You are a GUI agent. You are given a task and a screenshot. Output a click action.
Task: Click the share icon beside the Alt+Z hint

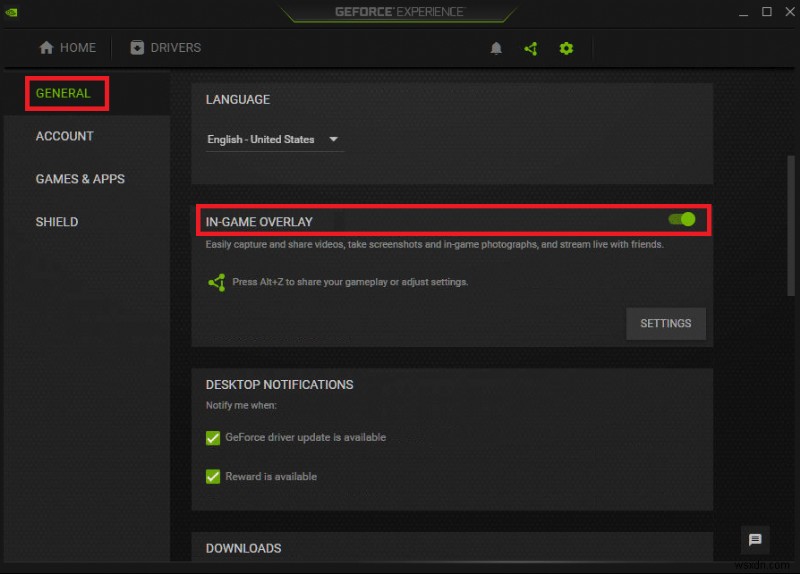(217, 282)
